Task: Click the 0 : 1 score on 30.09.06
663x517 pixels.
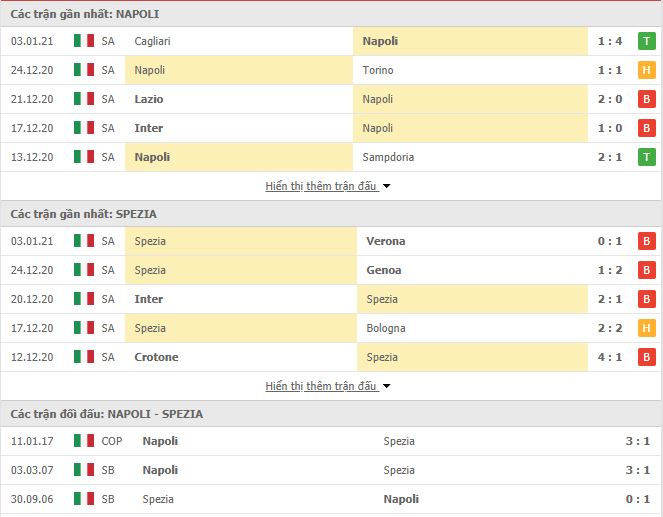Action: click(x=638, y=499)
